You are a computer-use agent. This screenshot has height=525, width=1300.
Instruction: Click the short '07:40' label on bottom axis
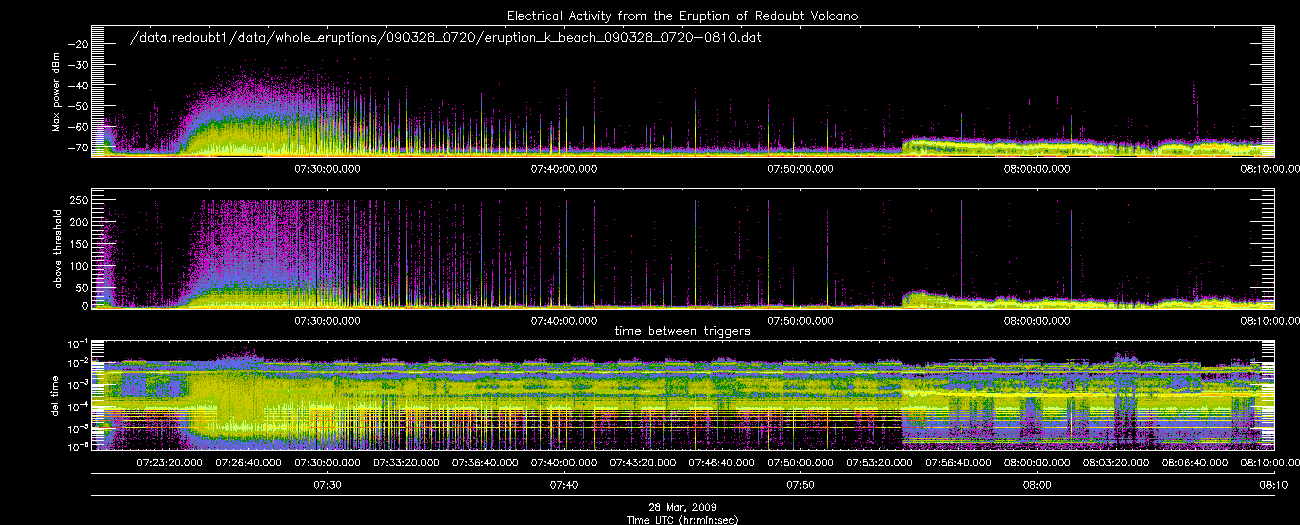pos(564,484)
